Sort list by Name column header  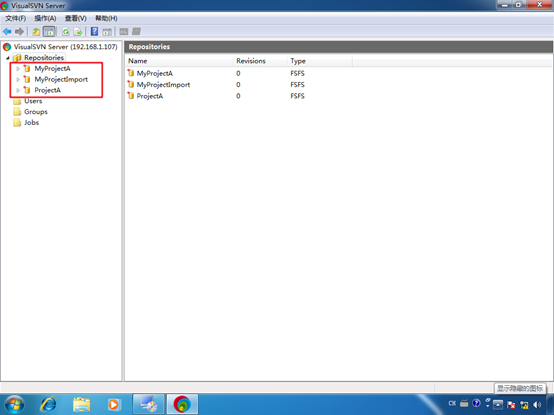point(179,61)
